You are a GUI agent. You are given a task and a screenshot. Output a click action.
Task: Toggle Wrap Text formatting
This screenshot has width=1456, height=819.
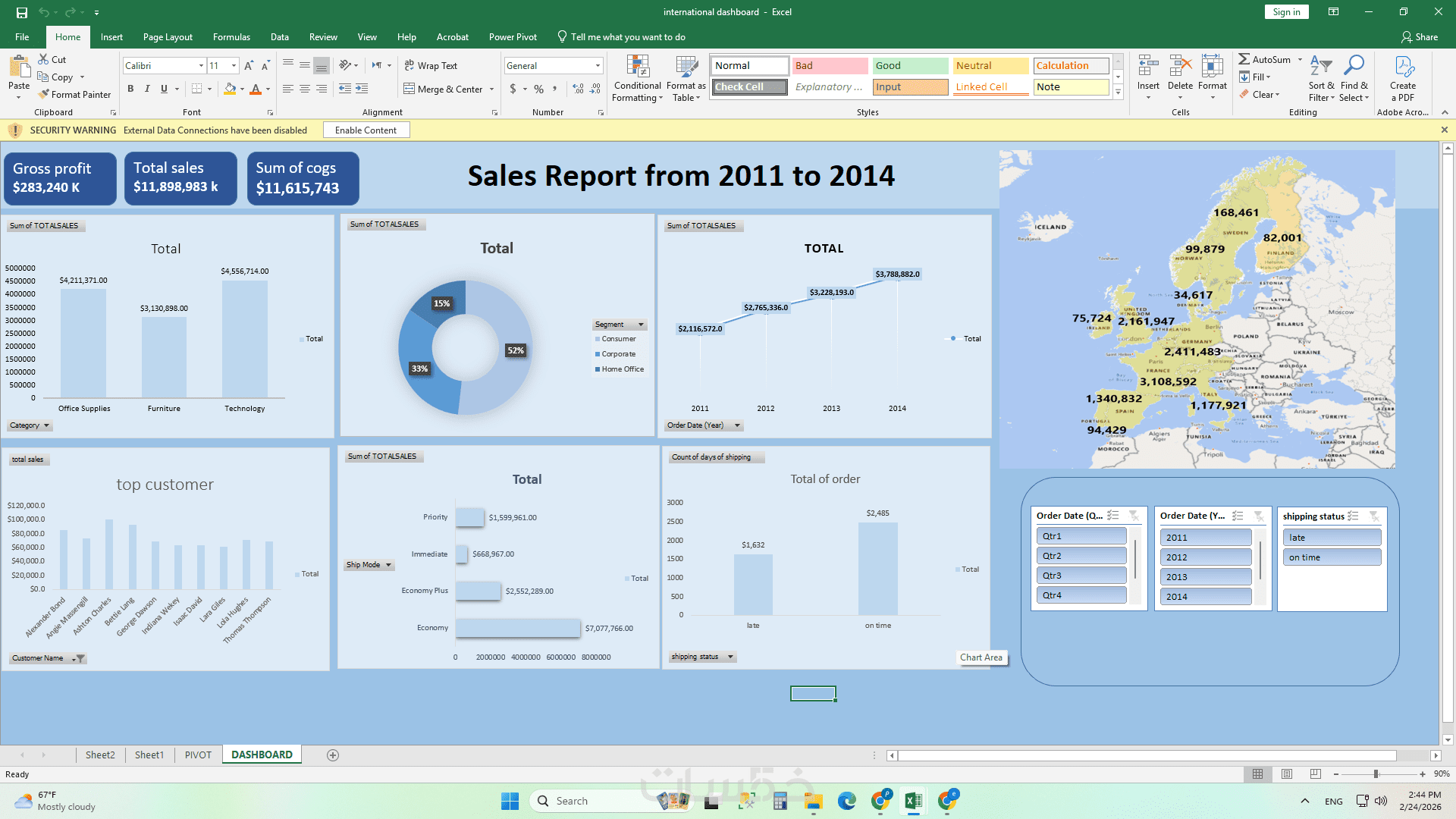(x=430, y=66)
